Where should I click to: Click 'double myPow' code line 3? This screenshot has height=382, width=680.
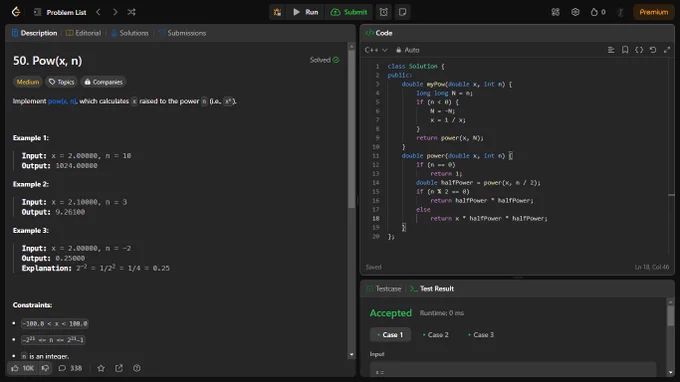[x=457, y=84]
